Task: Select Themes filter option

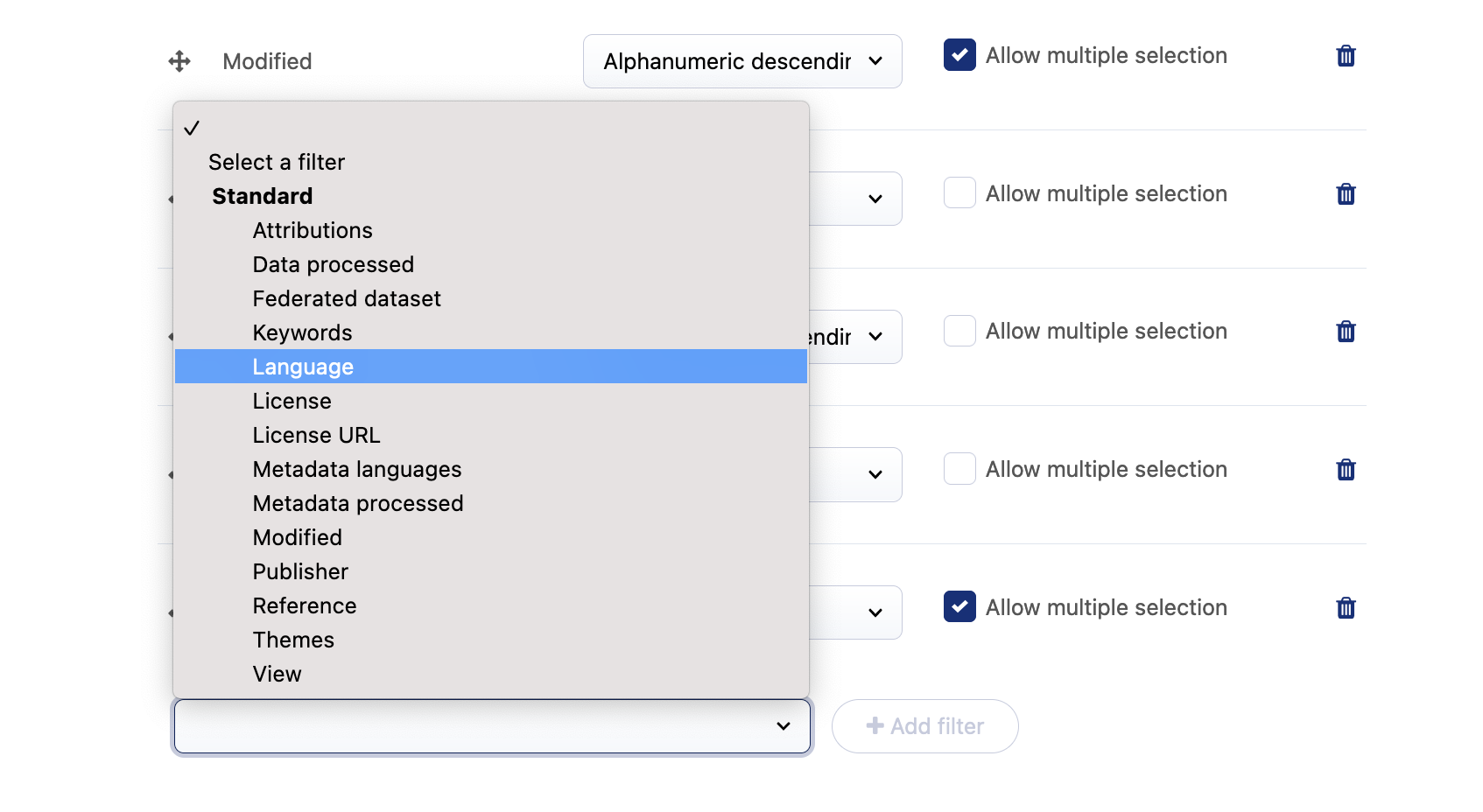Action: [x=293, y=640]
